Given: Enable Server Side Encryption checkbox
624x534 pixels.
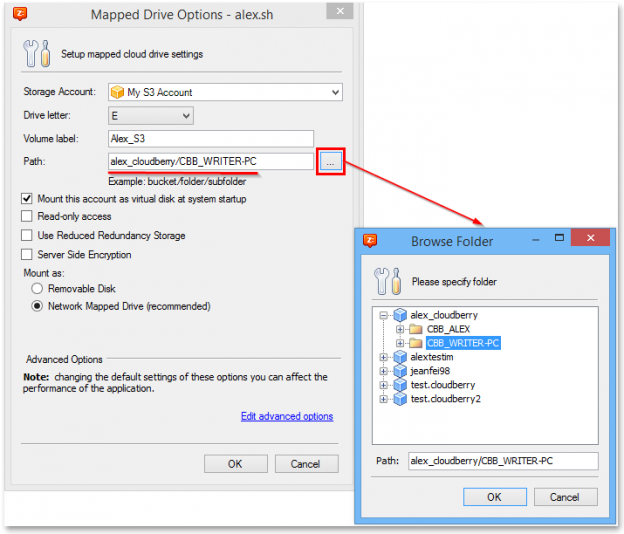Looking at the screenshot, I should click(x=27, y=255).
